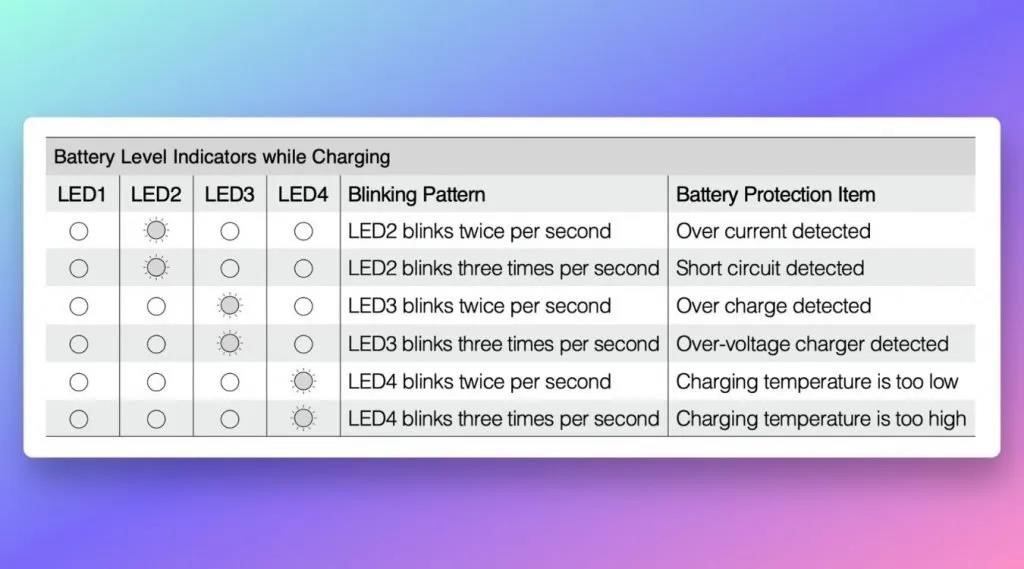Screen dimensions: 1024x569
Task: Click blinking LED4 icon in temperature too high row
Action: [304, 419]
